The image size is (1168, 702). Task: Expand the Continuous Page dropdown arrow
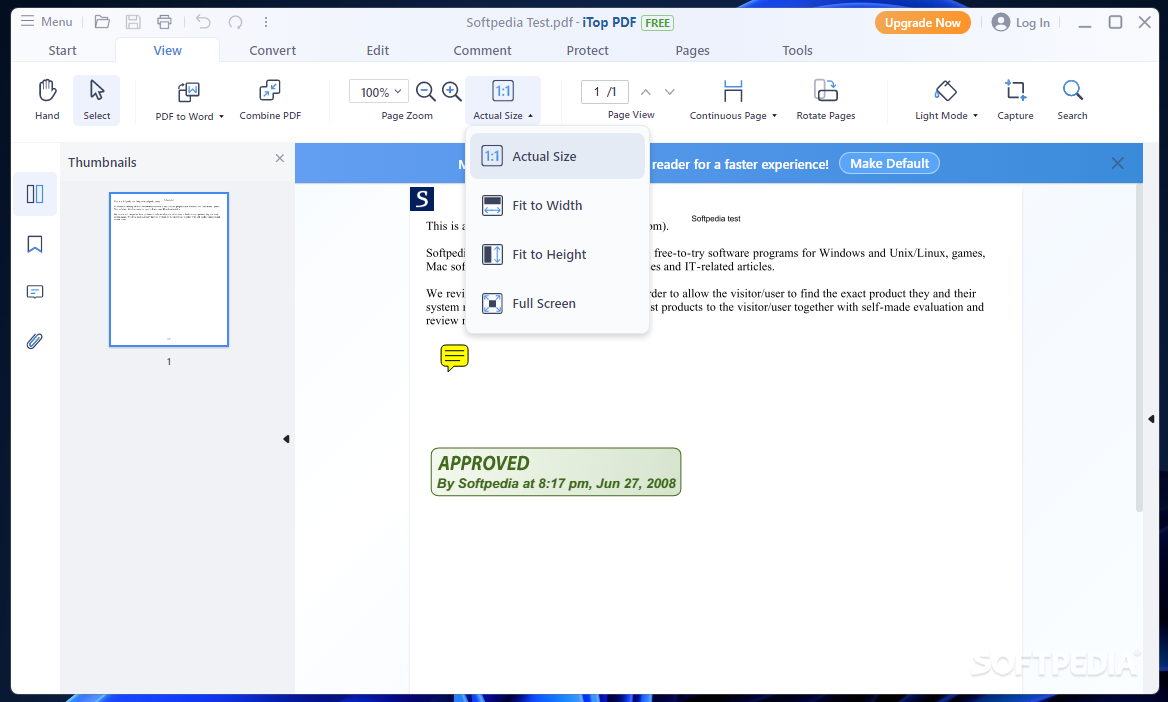[x=775, y=116]
